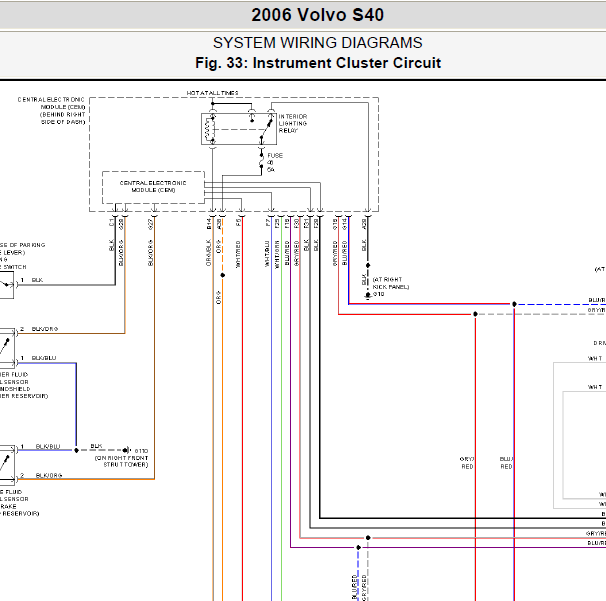Viewport: 606px width, 601px height.
Task: Click the "BLU/ RED" label on lower blue wire
Action: point(506,463)
